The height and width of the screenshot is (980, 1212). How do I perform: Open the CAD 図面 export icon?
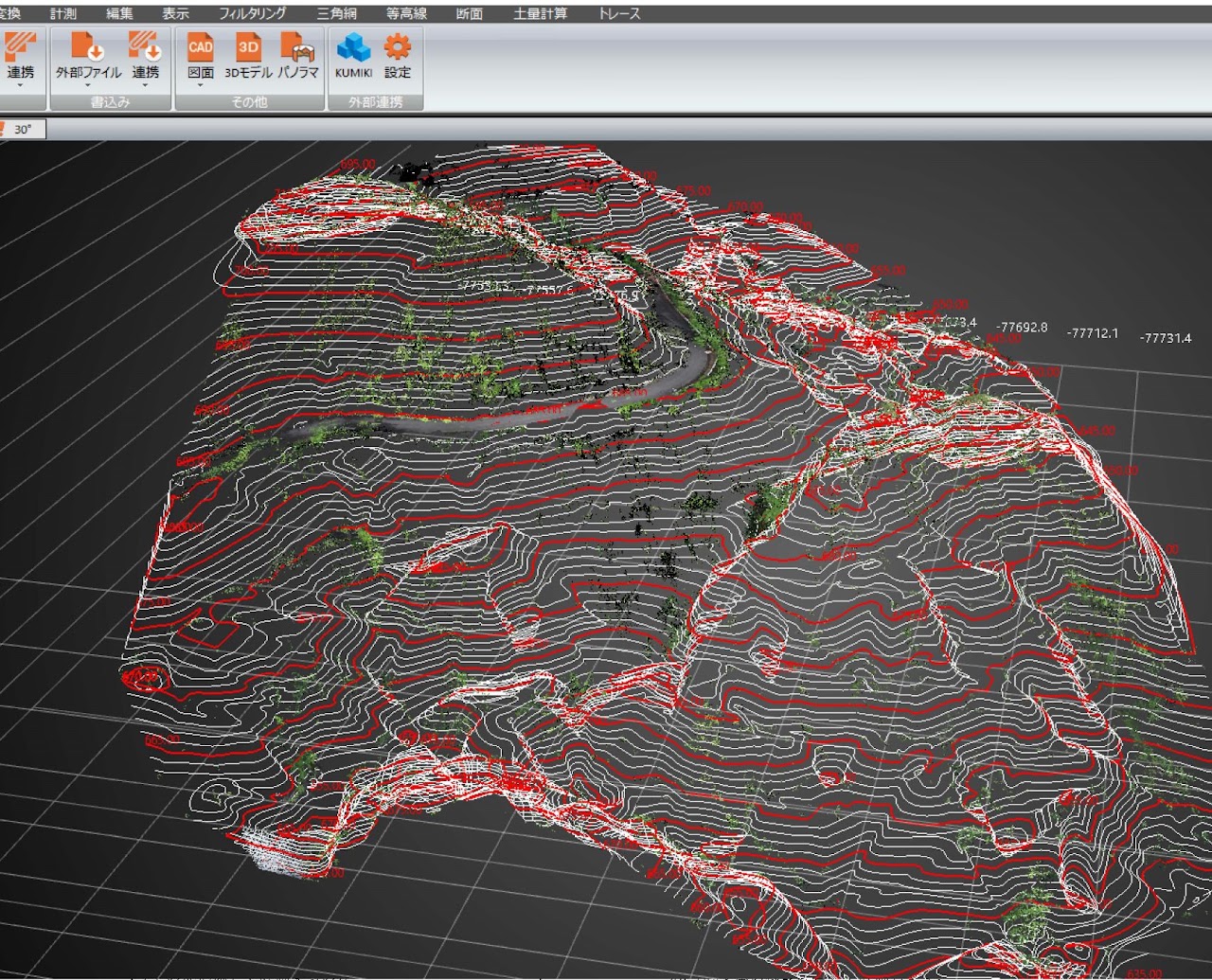(x=200, y=47)
